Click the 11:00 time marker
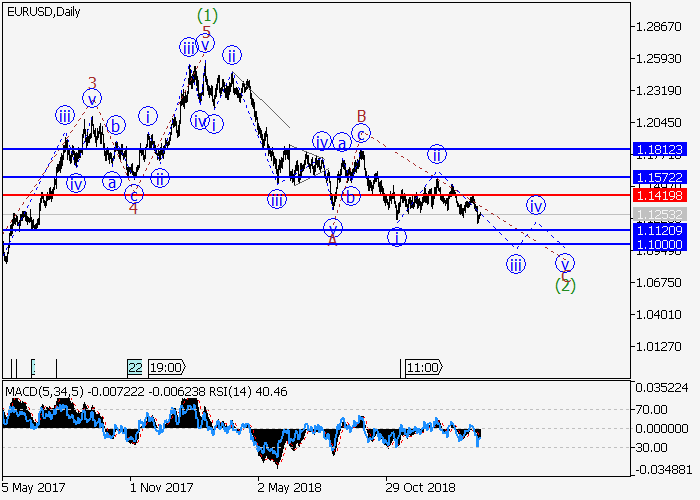 coord(423,367)
